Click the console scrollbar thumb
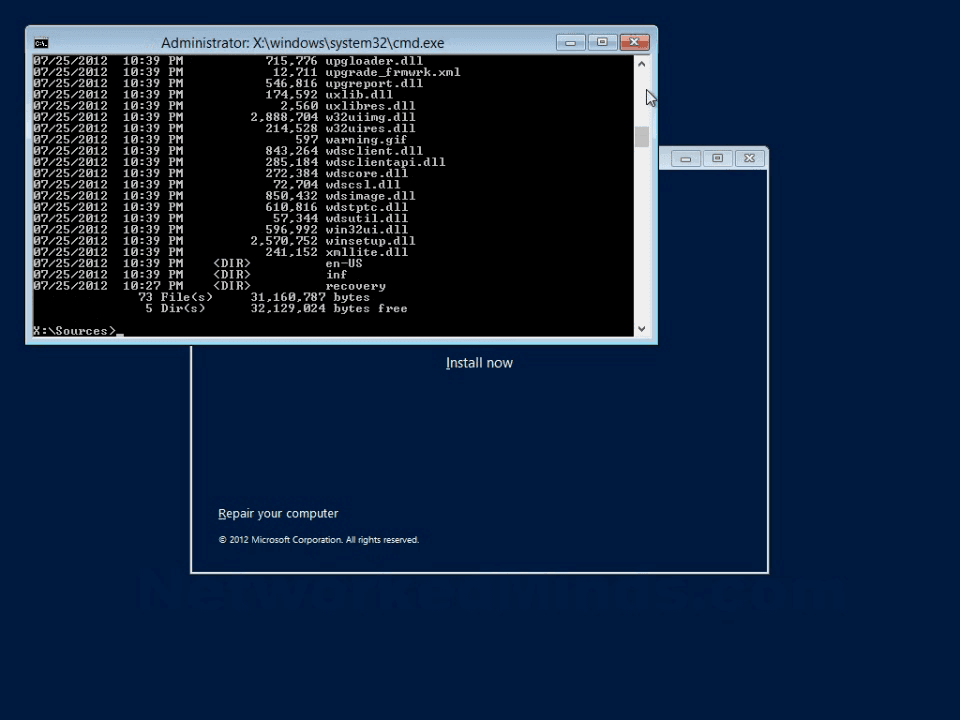The width and height of the screenshot is (960, 720). pyautogui.click(x=642, y=137)
